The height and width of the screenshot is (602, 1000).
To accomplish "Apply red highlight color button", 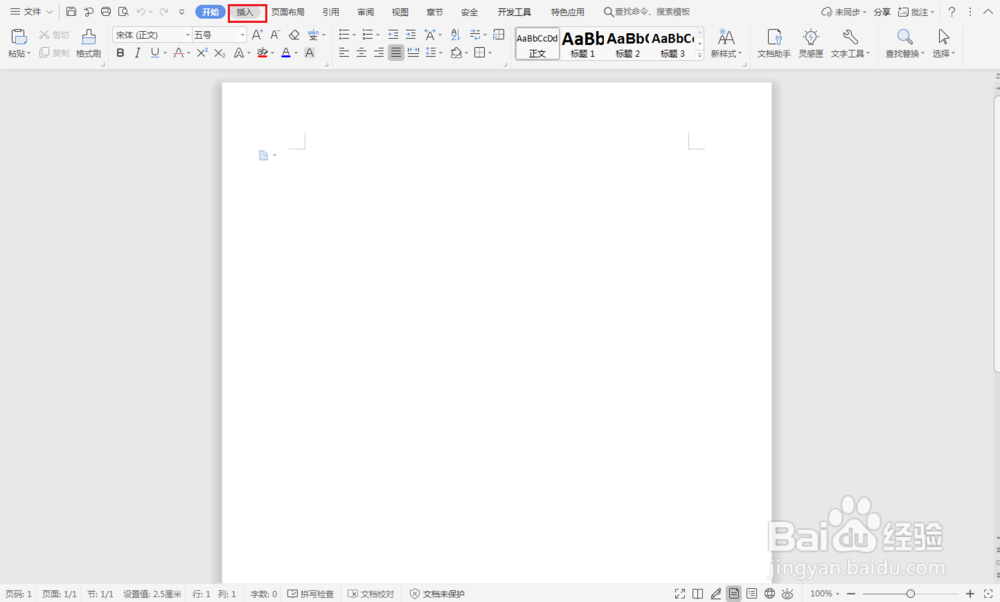I will (x=262, y=53).
